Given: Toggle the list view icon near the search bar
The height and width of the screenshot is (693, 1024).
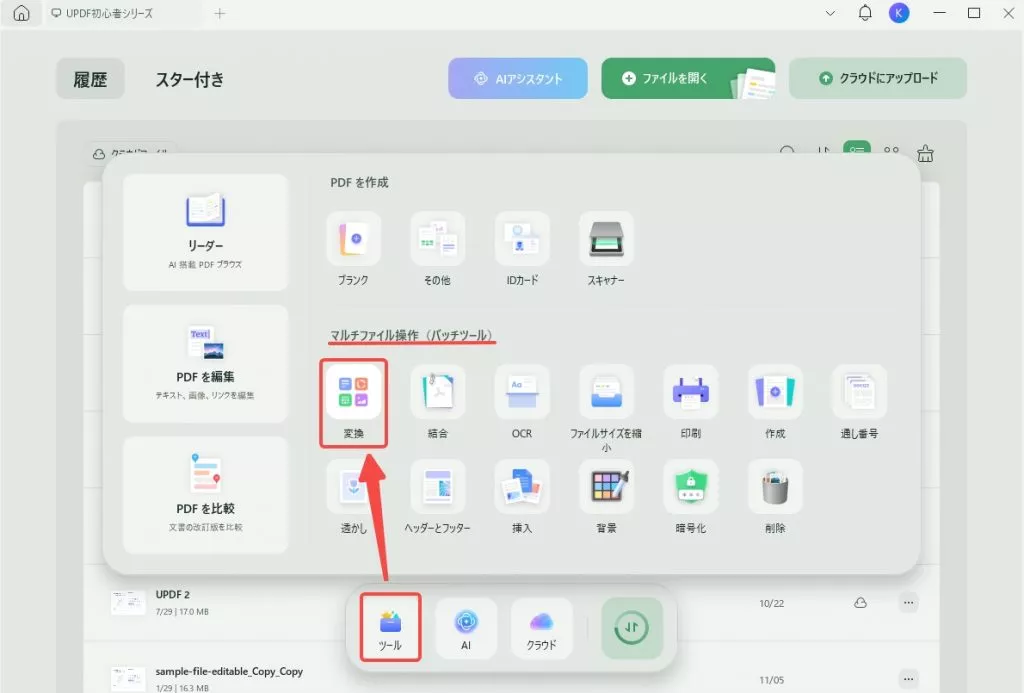Looking at the screenshot, I should [855, 152].
